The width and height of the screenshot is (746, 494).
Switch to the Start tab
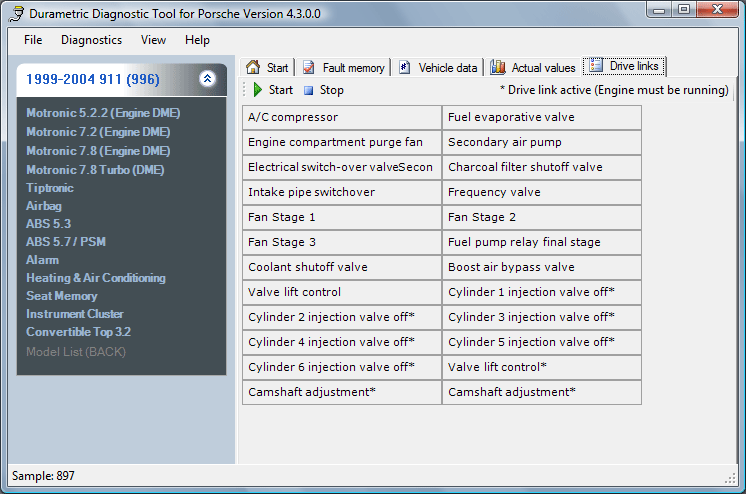click(x=267, y=67)
